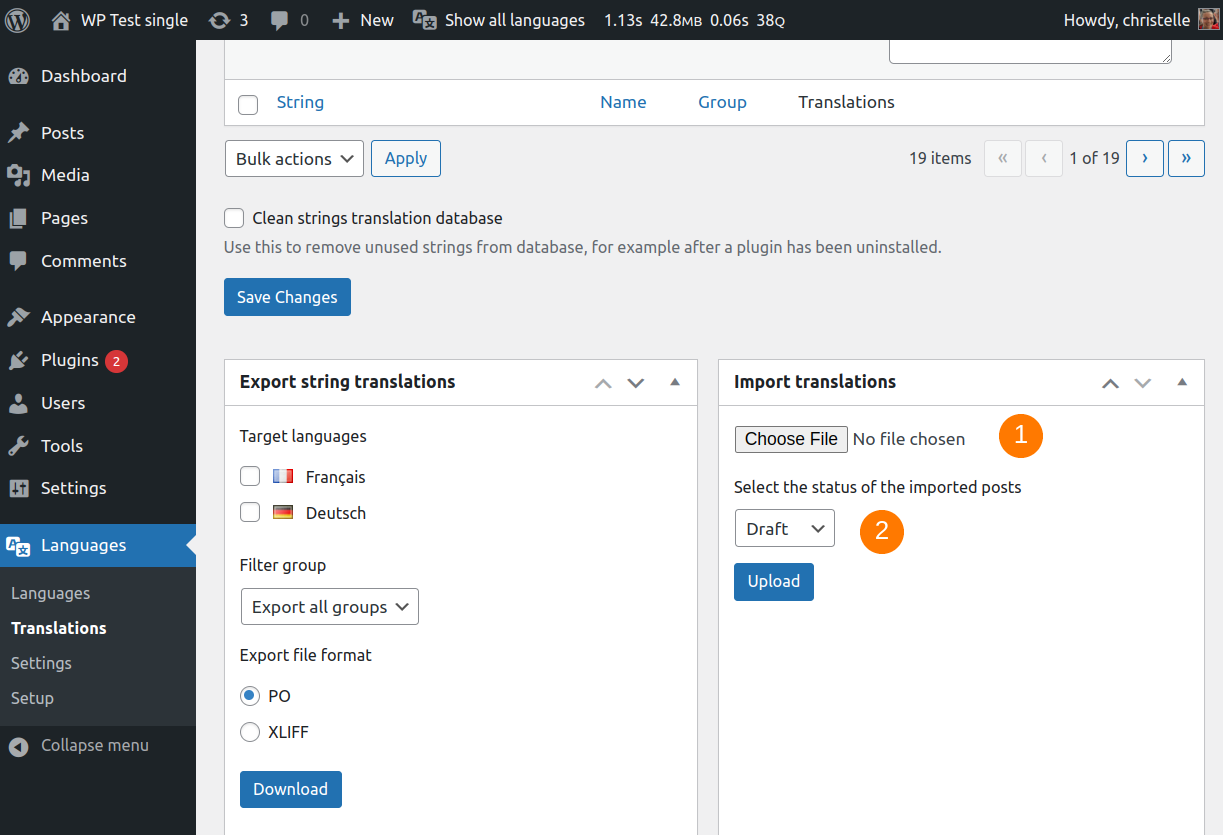Select PO export file format
Viewport: 1223px width, 835px height.
pyautogui.click(x=250, y=696)
